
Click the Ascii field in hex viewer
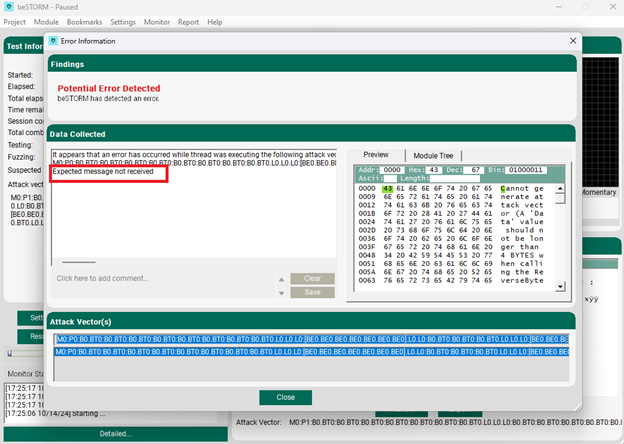coord(390,178)
